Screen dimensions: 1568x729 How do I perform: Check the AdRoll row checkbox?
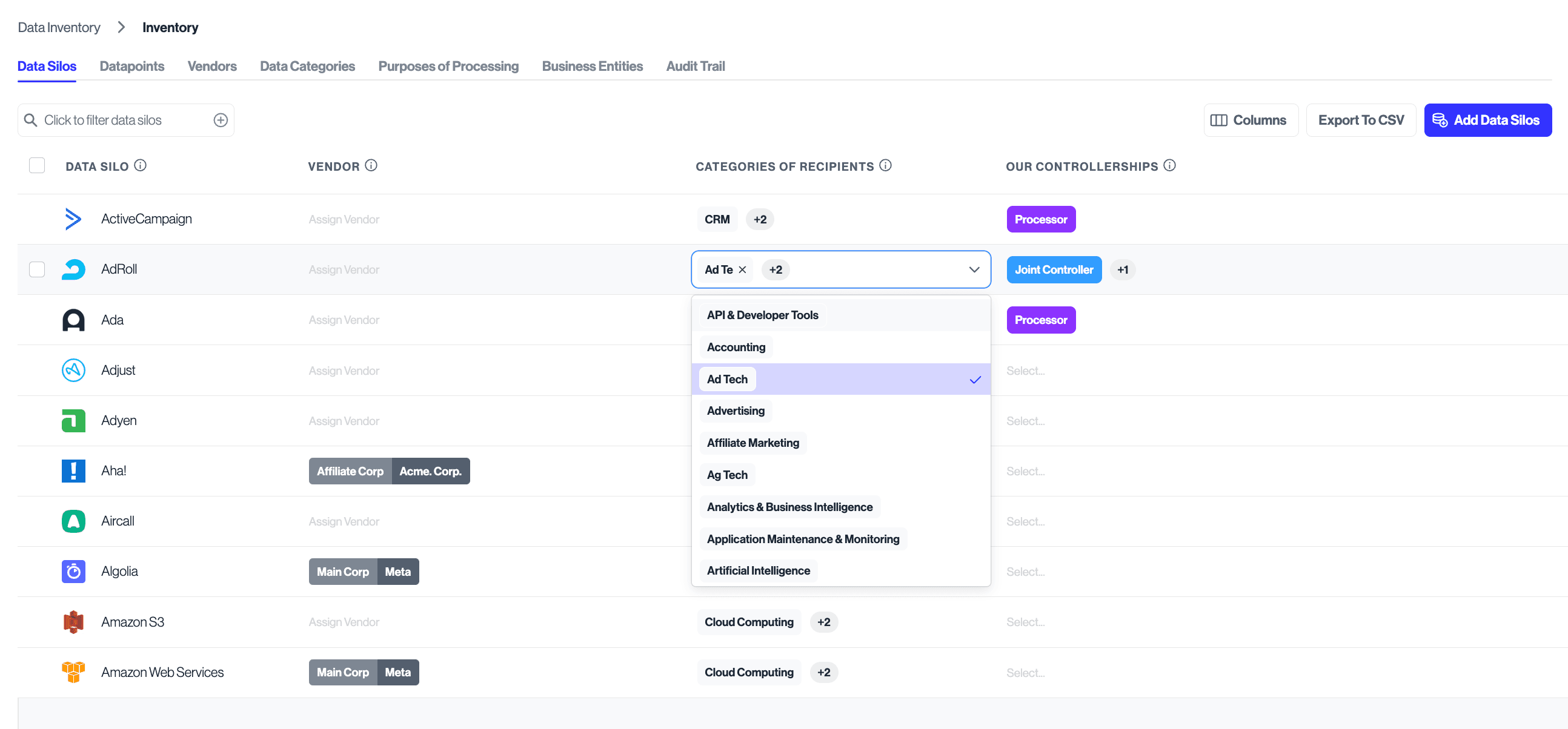pyautogui.click(x=37, y=269)
